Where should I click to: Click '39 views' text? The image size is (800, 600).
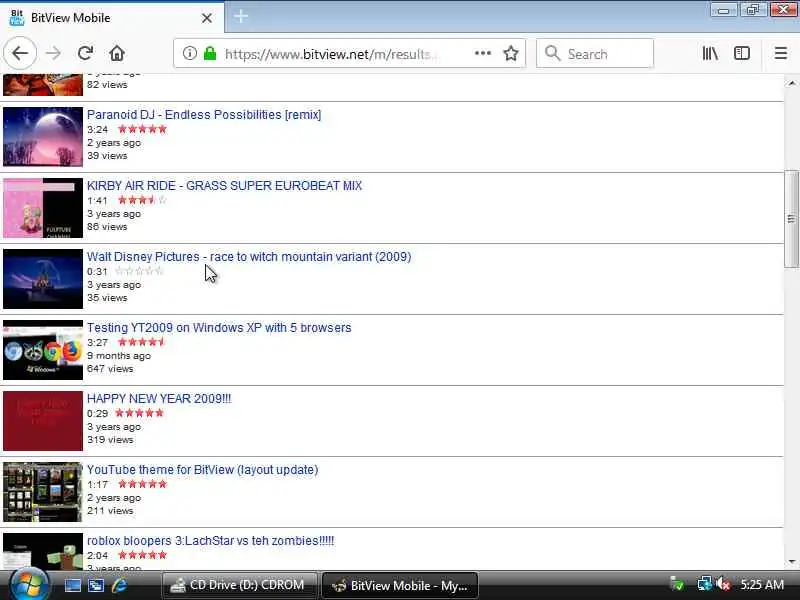tap(107, 156)
